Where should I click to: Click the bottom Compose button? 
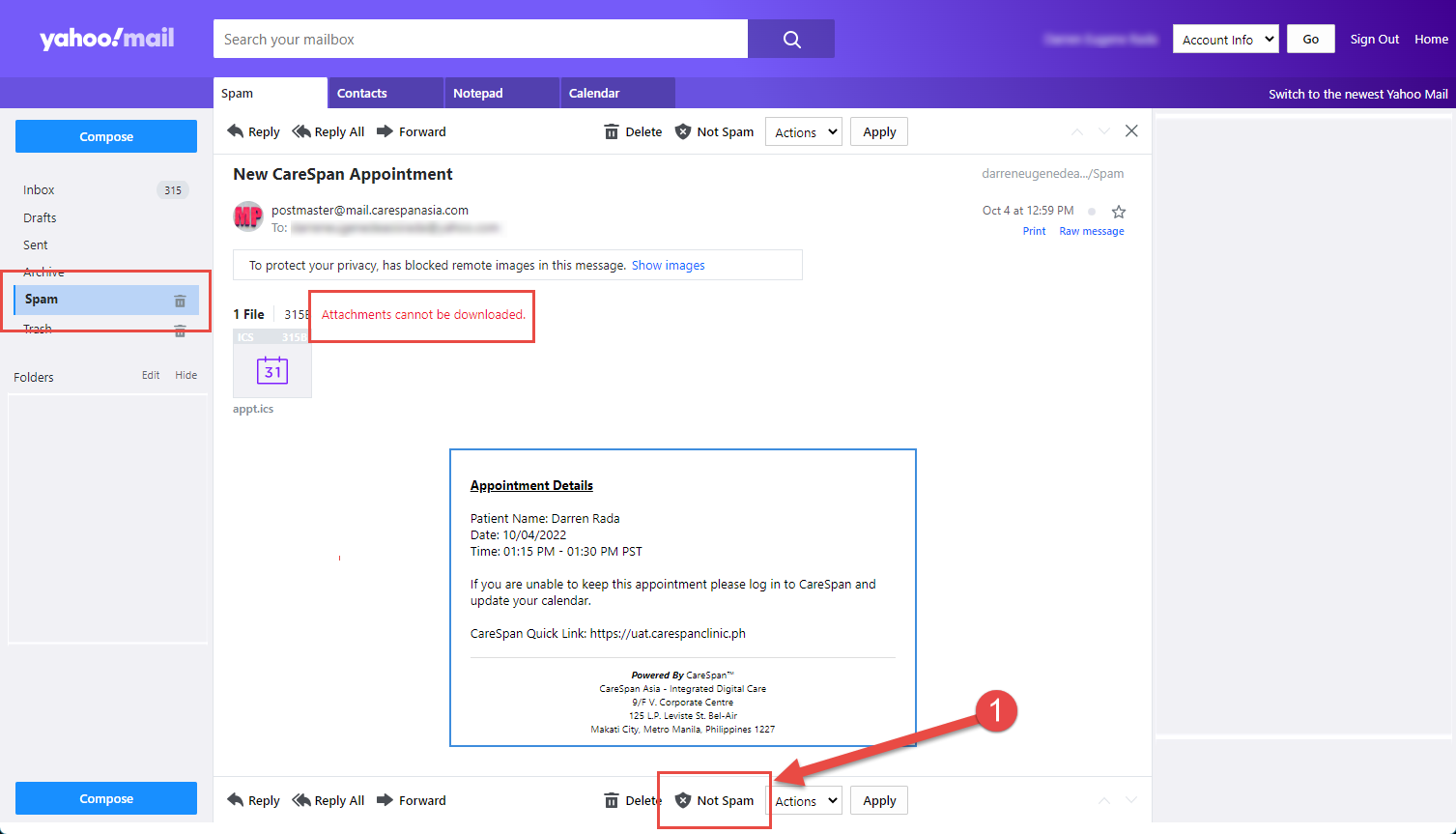coord(106,798)
